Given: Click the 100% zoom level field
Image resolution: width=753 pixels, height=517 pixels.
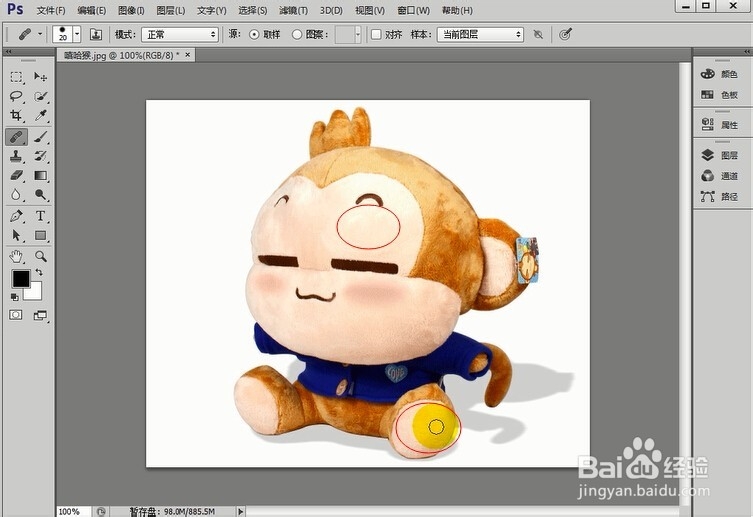Looking at the screenshot, I should (x=73, y=512).
